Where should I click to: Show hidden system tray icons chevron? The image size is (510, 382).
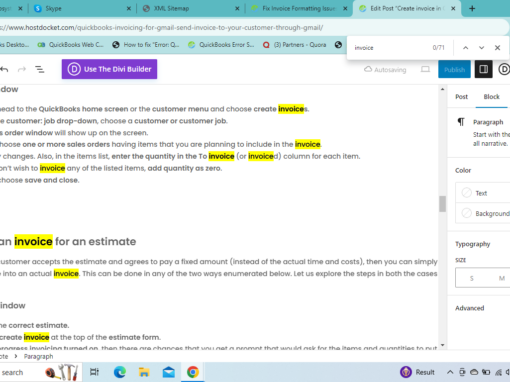(450, 372)
